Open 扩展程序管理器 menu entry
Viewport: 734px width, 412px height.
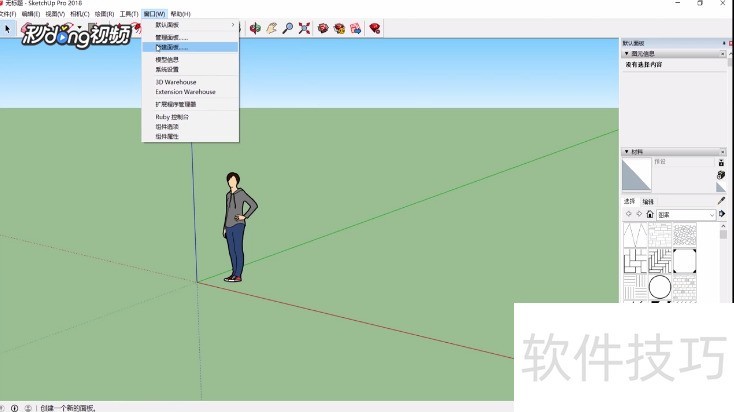(x=191, y=104)
